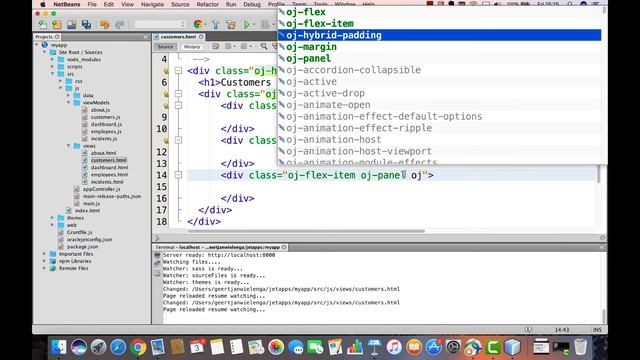The image size is (640, 360).
Task: Open Safari from the dock
Action: coord(118,347)
